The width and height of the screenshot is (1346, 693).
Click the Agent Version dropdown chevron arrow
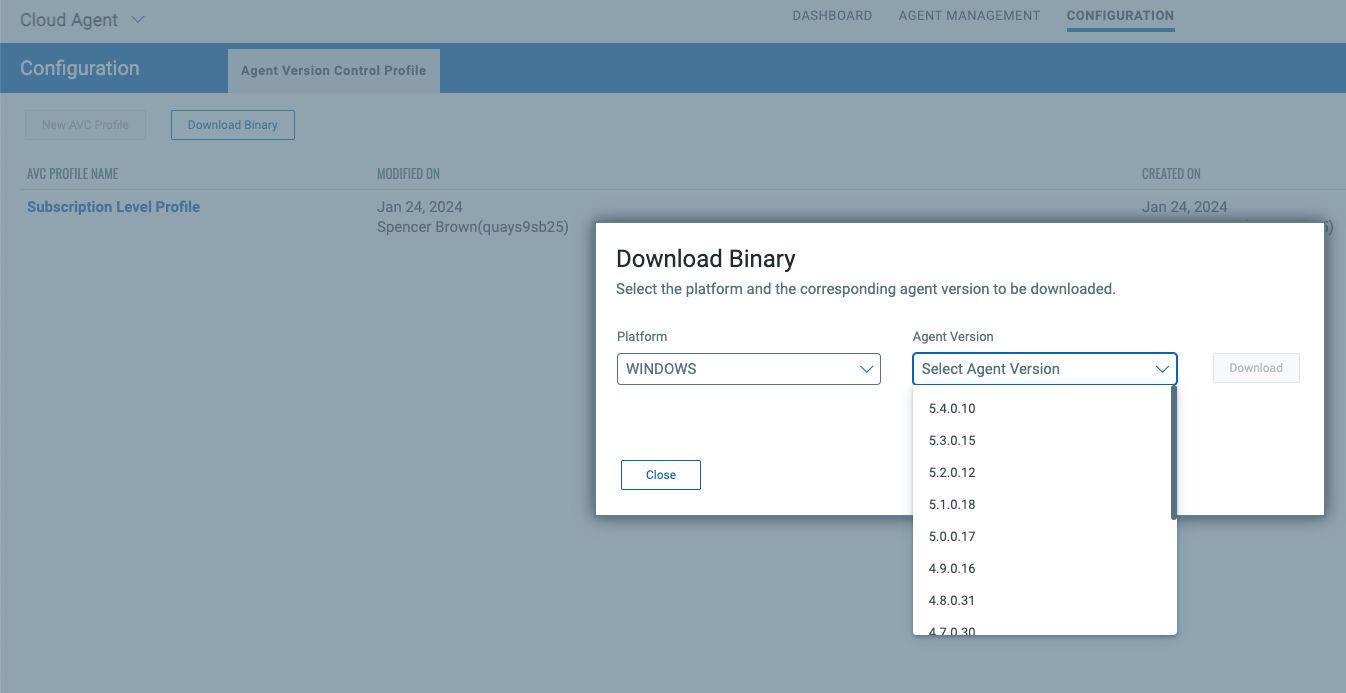pyautogui.click(x=1162, y=369)
